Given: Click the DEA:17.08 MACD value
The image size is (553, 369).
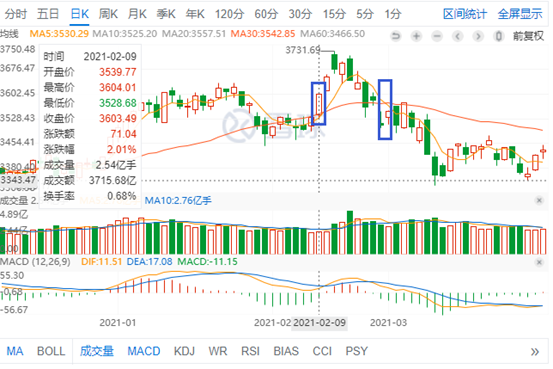Looking at the screenshot, I should (150, 262).
